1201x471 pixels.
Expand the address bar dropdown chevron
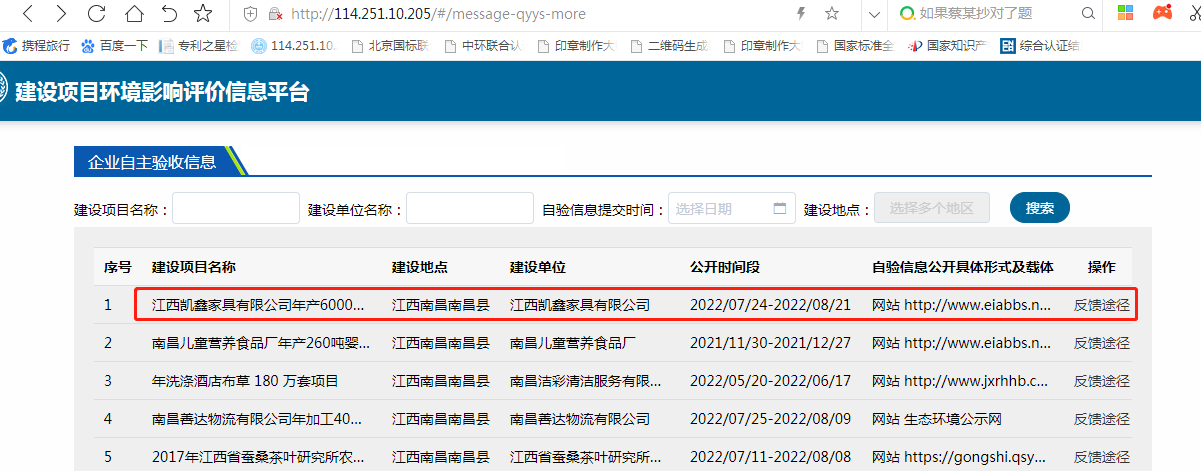pos(875,14)
